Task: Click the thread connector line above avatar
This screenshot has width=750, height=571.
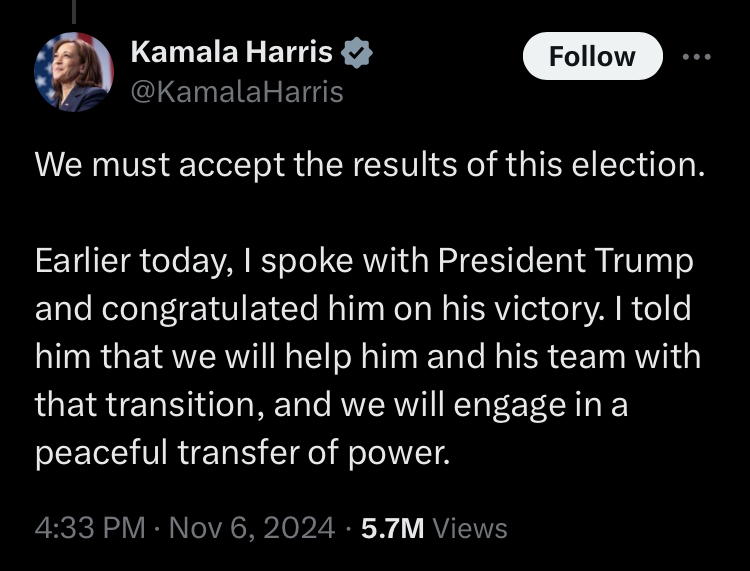Action: point(73,12)
